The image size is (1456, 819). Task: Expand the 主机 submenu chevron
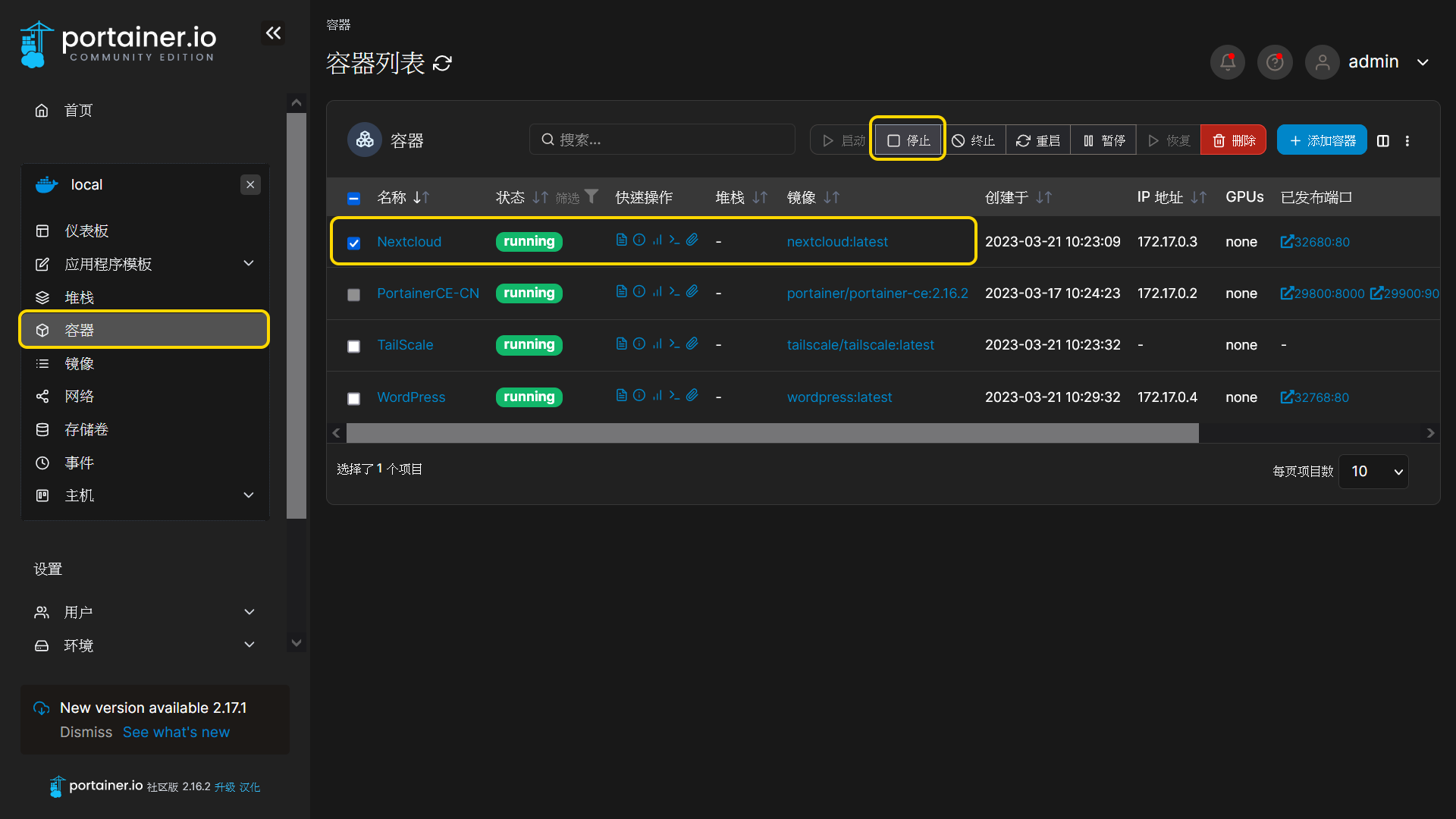pos(249,495)
